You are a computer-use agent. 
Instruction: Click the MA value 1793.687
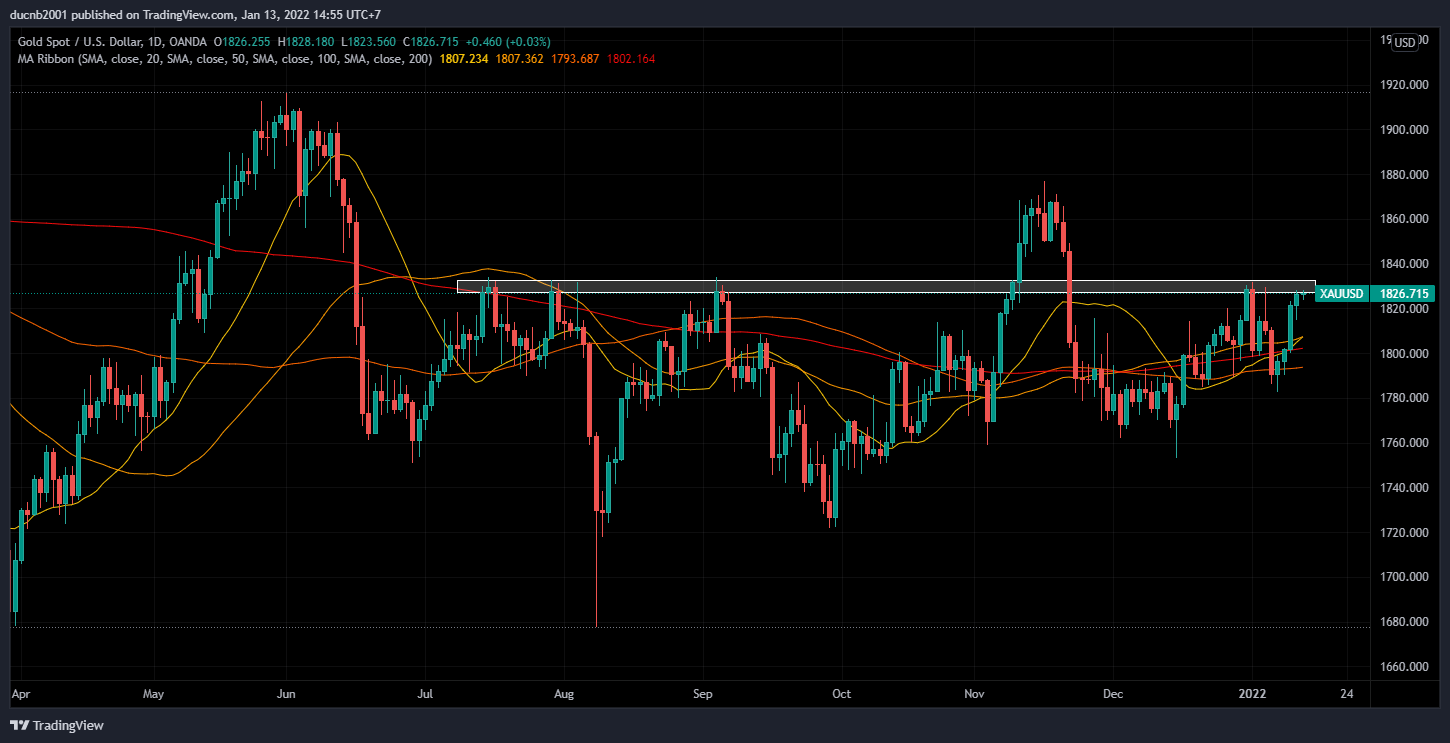point(575,59)
